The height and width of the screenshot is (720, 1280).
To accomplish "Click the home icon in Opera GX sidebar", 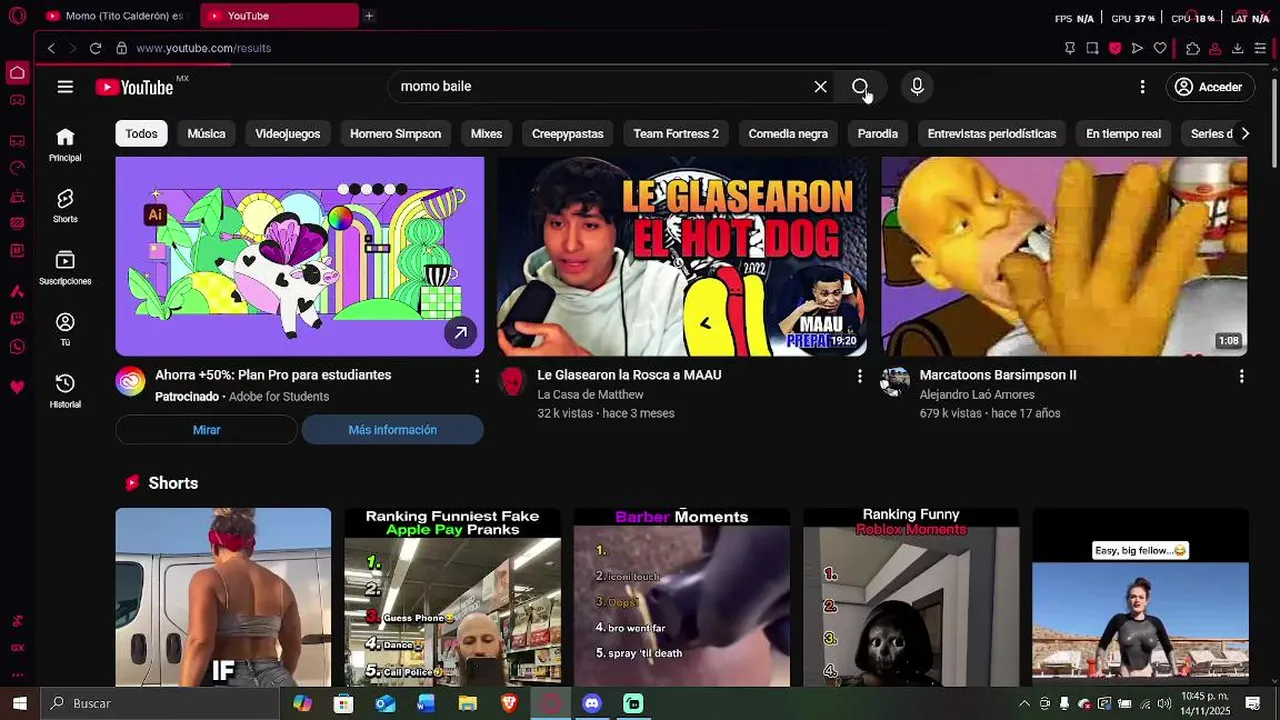I will click(17, 73).
